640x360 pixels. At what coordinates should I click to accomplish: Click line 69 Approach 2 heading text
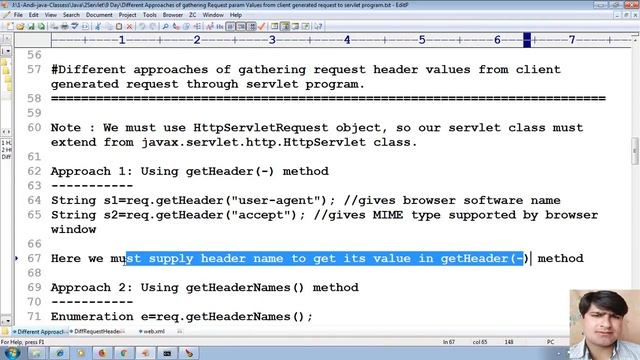204,288
